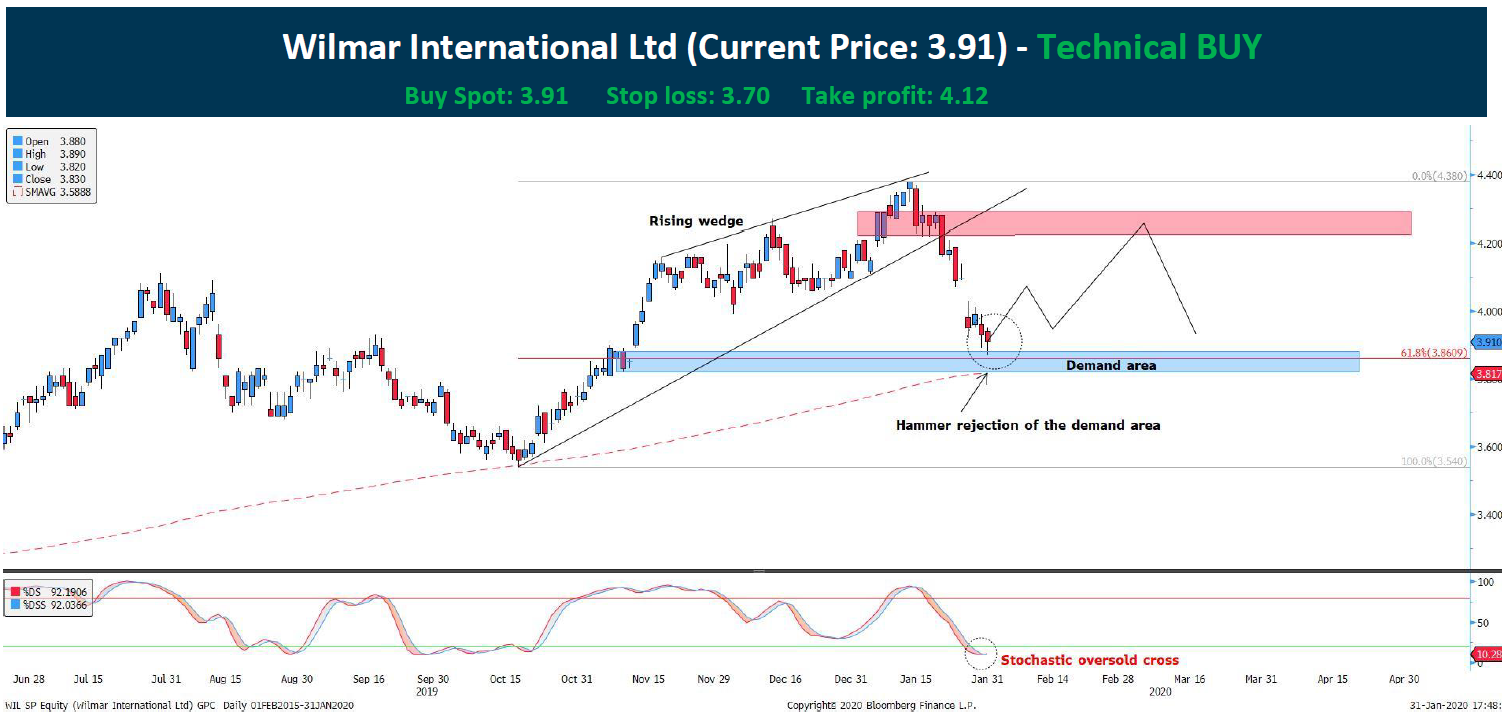Click the 'Rising wedge' annotation label
The image size is (1508, 719).
(696, 221)
